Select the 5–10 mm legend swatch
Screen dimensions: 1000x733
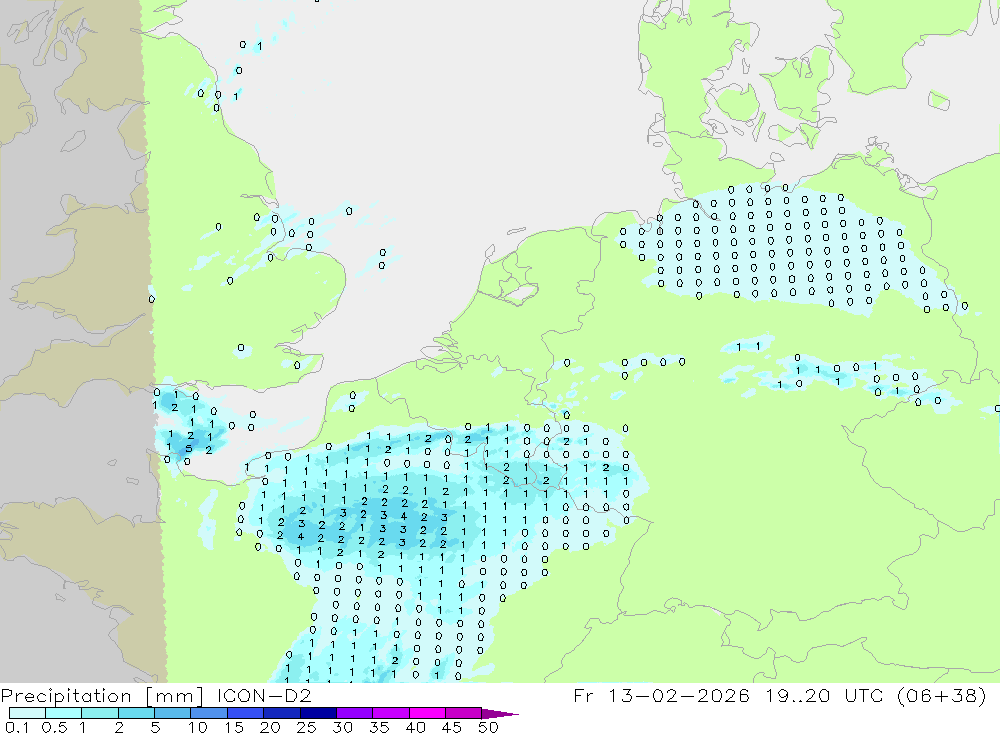point(172,713)
